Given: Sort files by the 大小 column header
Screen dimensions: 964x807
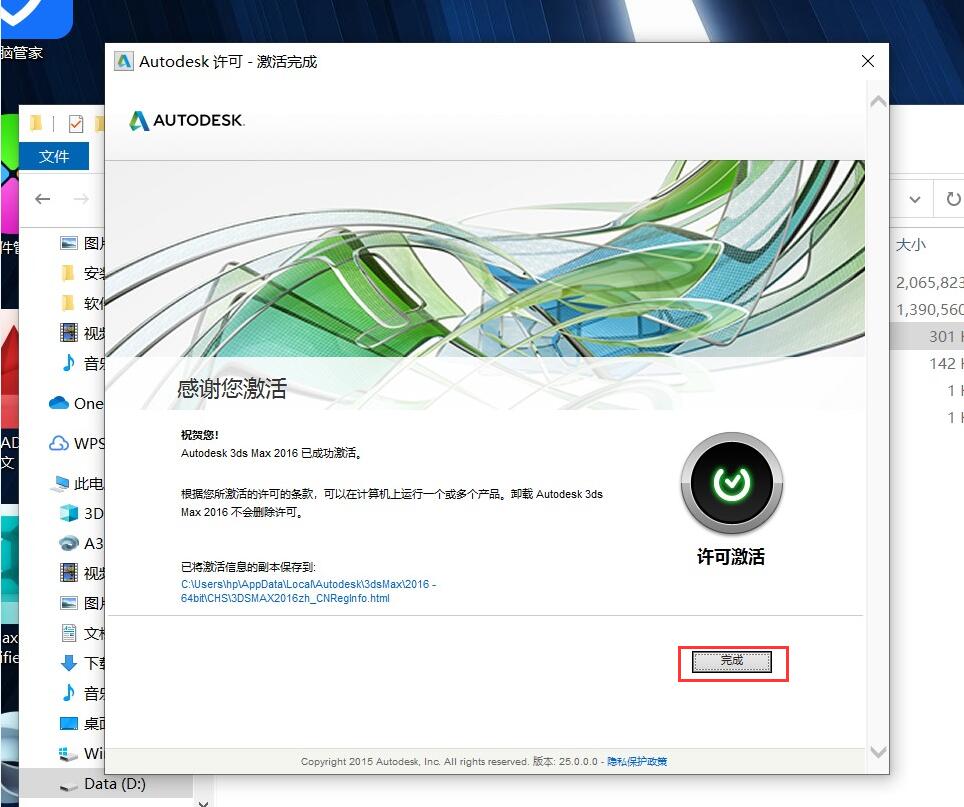Looking at the screenshot, I should (x=910, y=244).
